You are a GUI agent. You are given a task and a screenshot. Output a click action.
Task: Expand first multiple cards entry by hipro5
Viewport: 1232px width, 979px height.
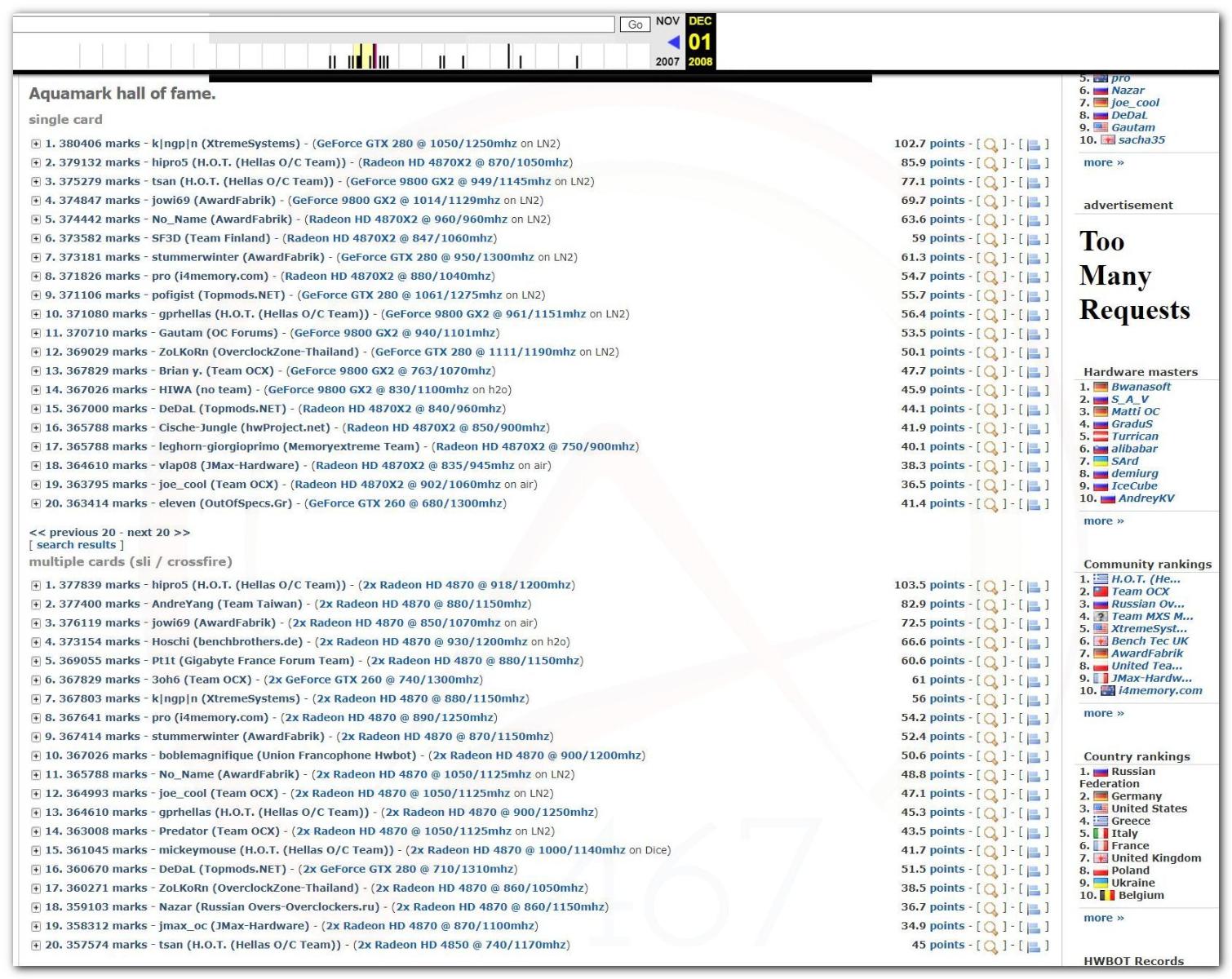[x=36, y=585]
